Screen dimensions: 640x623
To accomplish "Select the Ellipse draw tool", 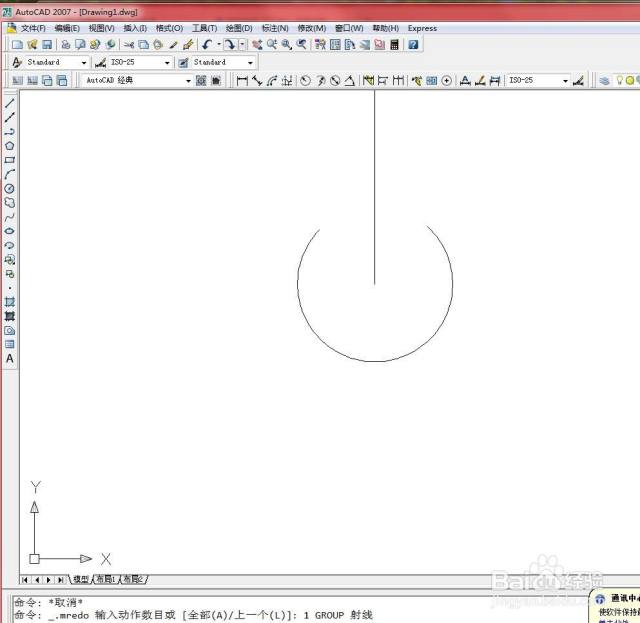I will tap(10, 231).
